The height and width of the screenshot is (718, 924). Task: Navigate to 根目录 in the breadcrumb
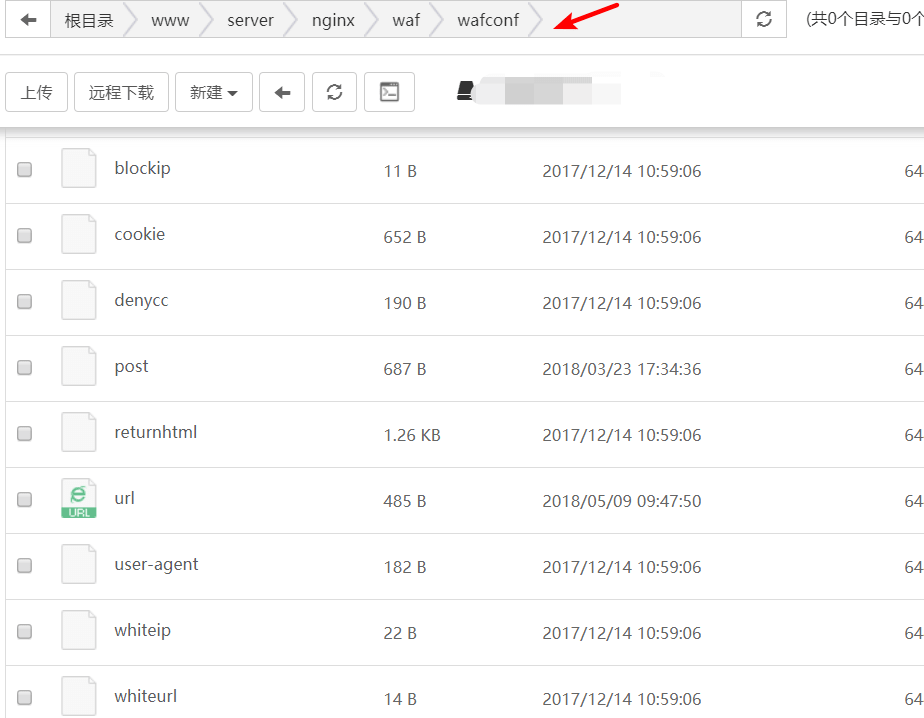89,20
